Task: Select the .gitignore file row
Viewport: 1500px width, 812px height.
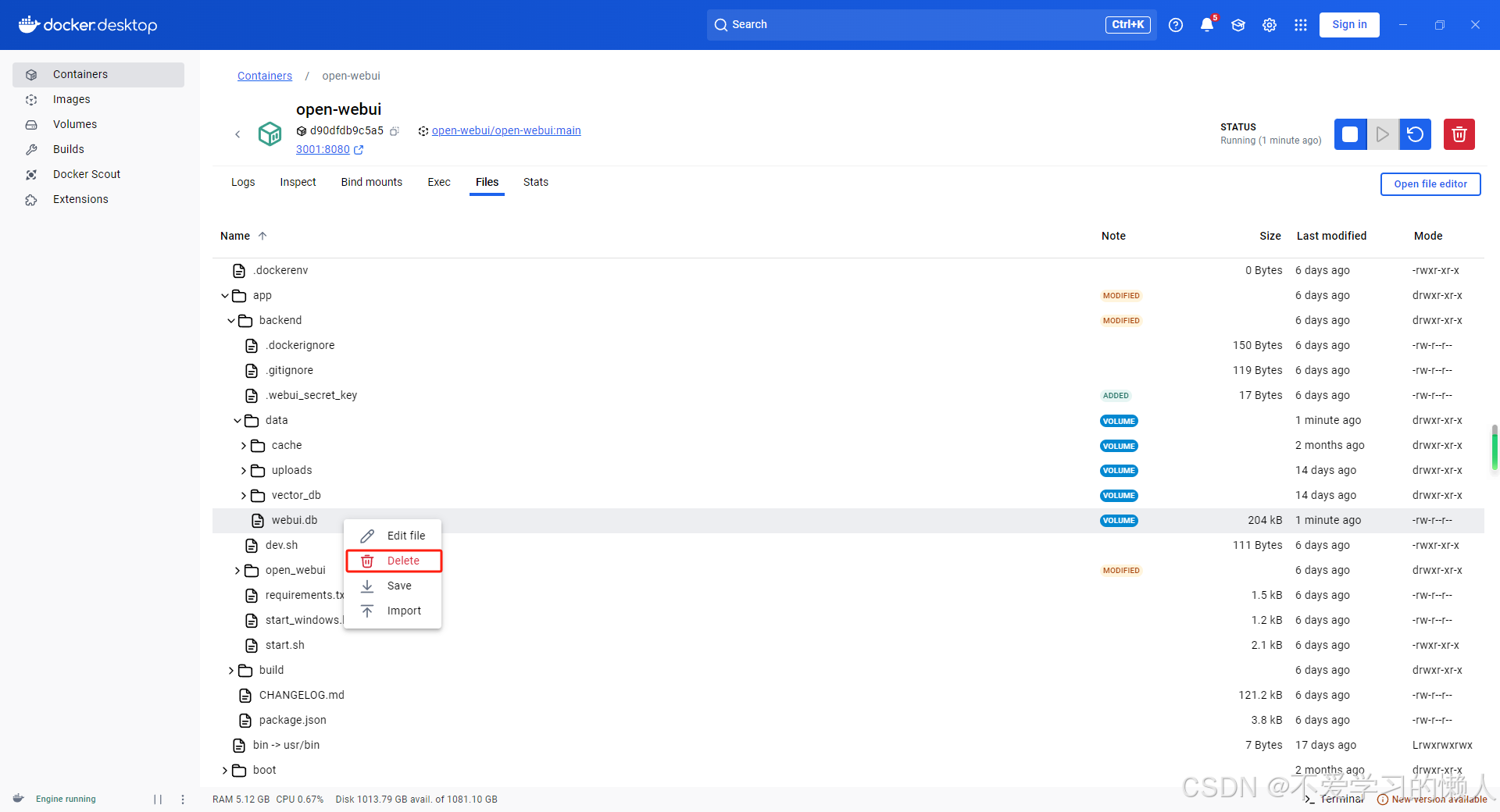Action: [848, 370]
